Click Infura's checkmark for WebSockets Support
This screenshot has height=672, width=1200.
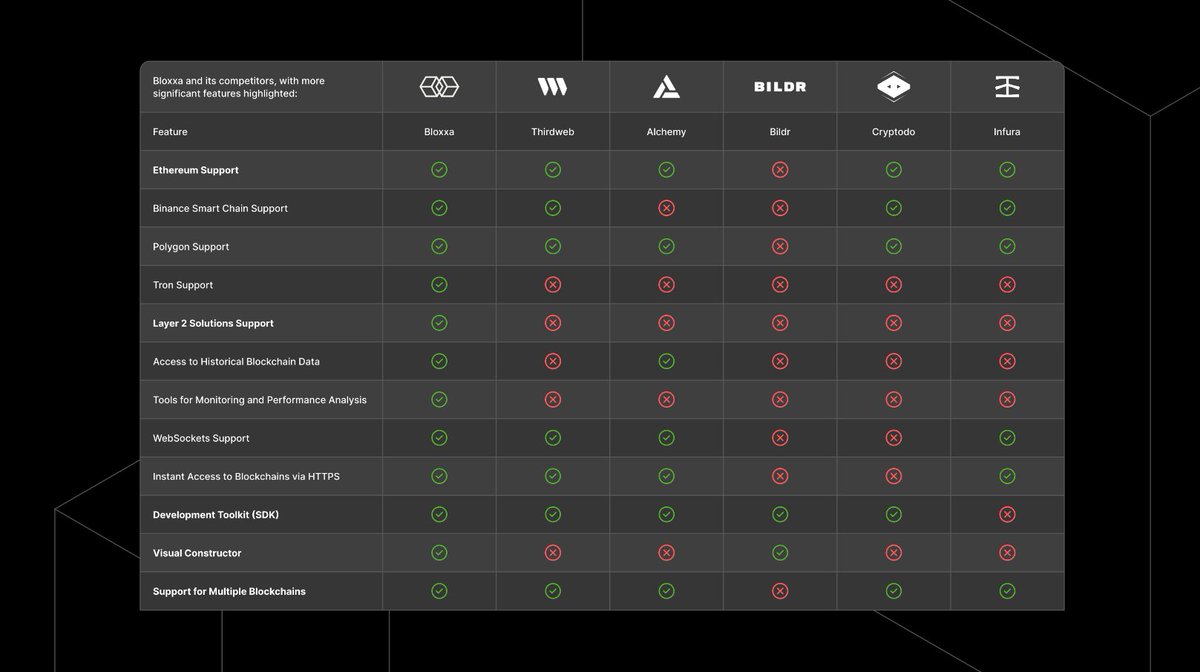point(1007,438)
